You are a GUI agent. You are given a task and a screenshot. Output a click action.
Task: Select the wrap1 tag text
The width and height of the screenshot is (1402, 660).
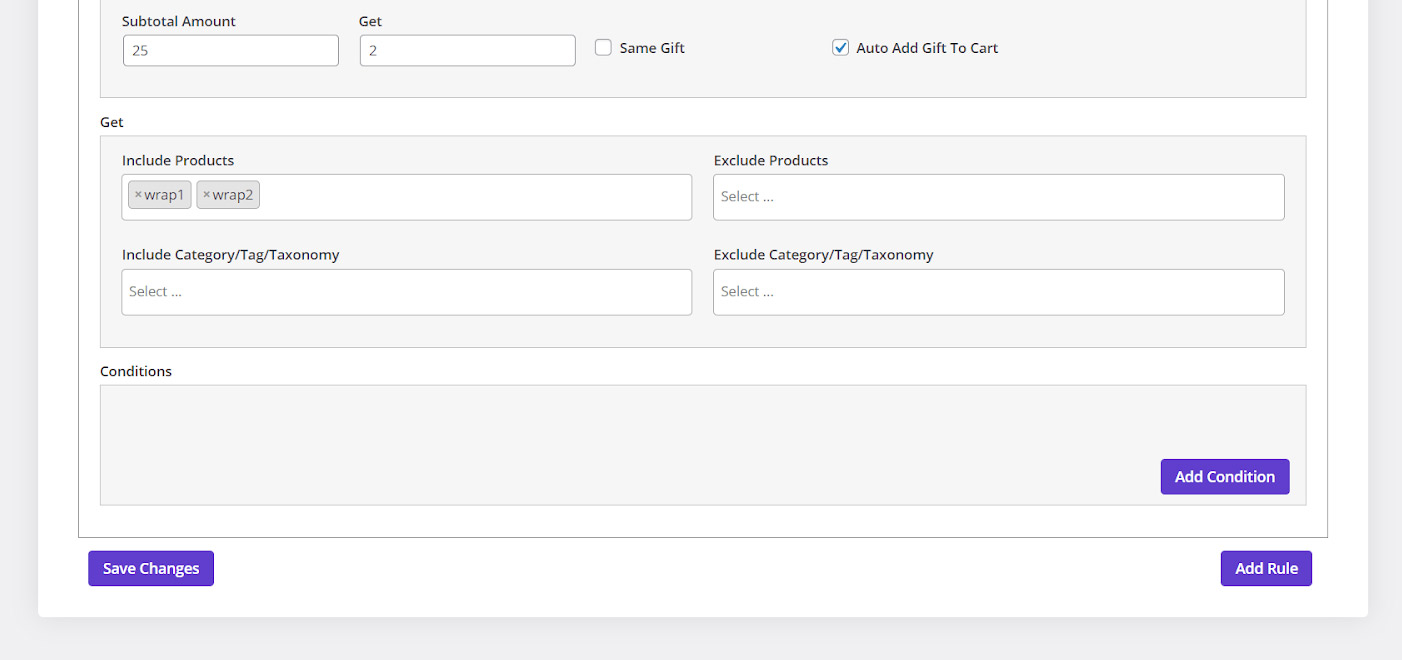click(x=165, y=195)
